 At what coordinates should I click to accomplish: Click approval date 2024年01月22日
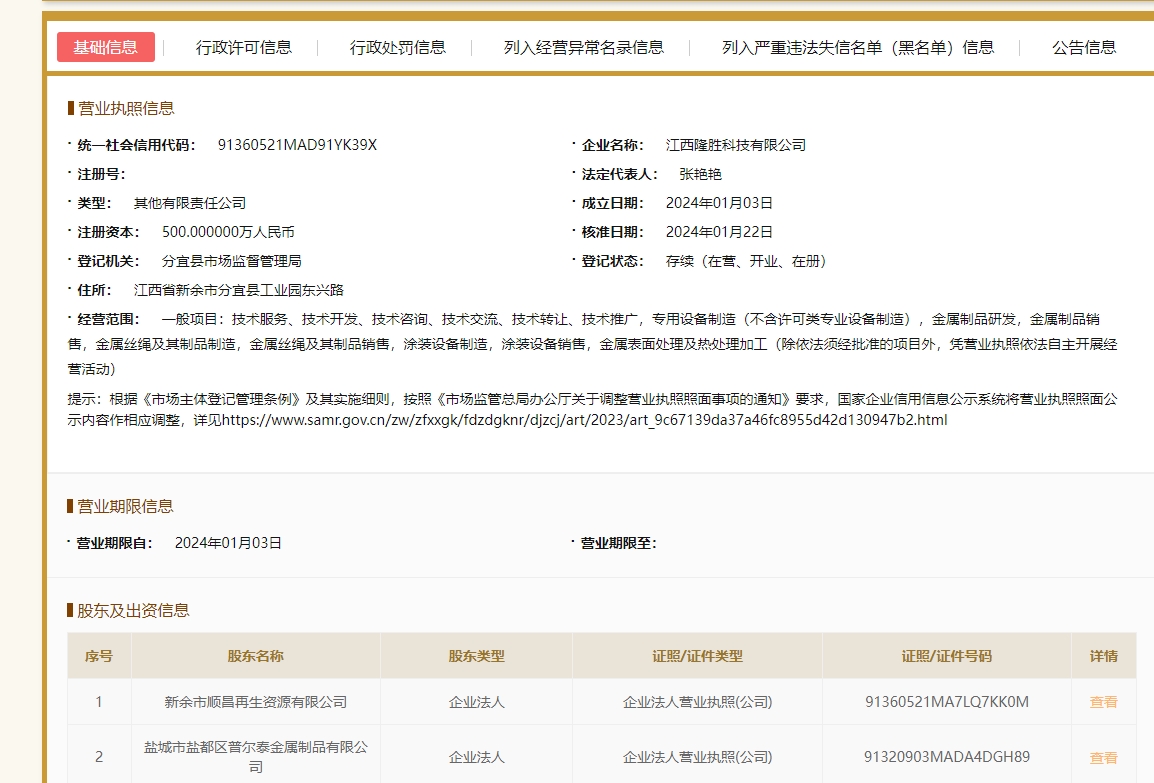click(719, 232)
